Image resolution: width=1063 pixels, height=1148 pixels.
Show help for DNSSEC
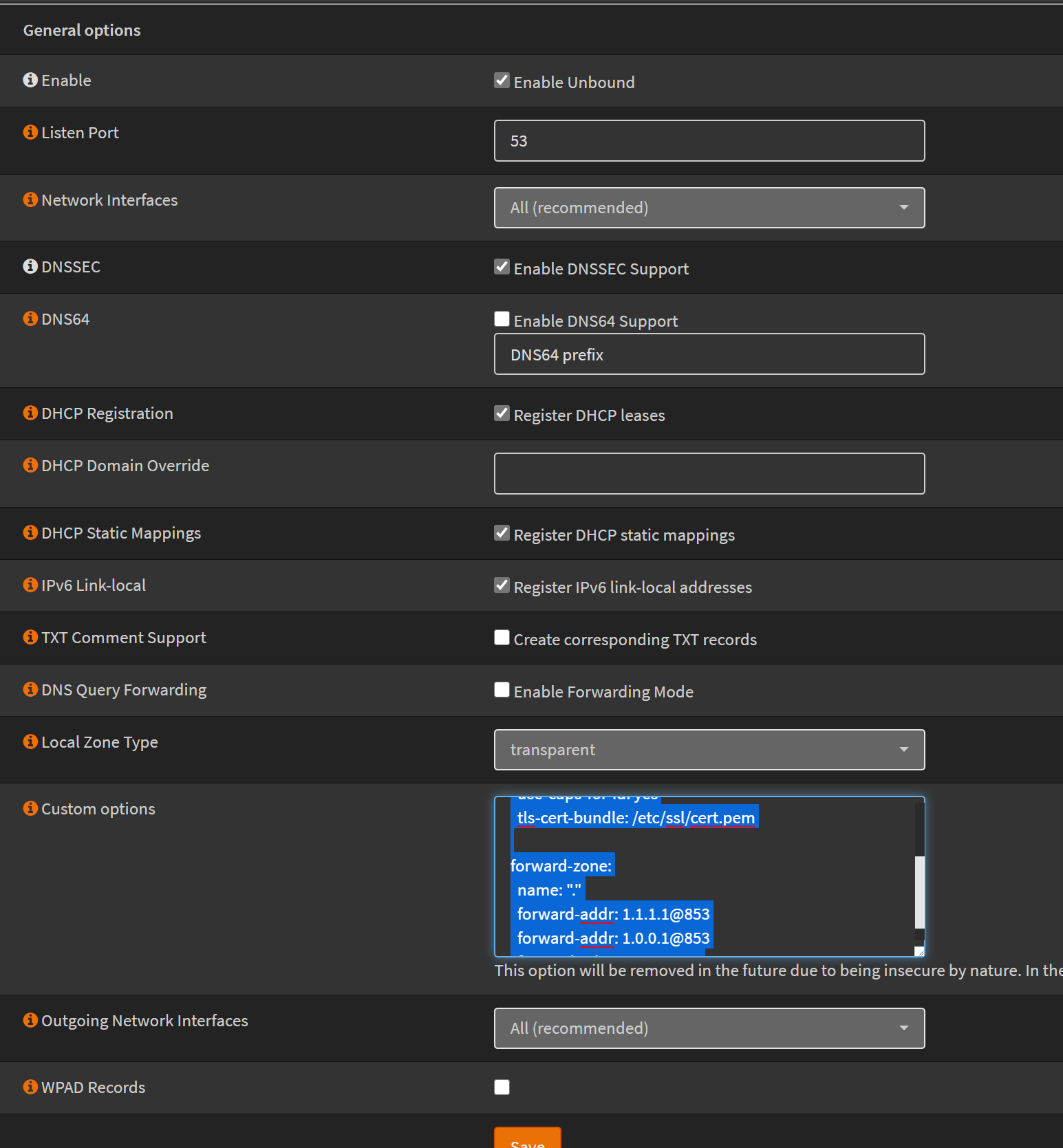tap(30, 266)
